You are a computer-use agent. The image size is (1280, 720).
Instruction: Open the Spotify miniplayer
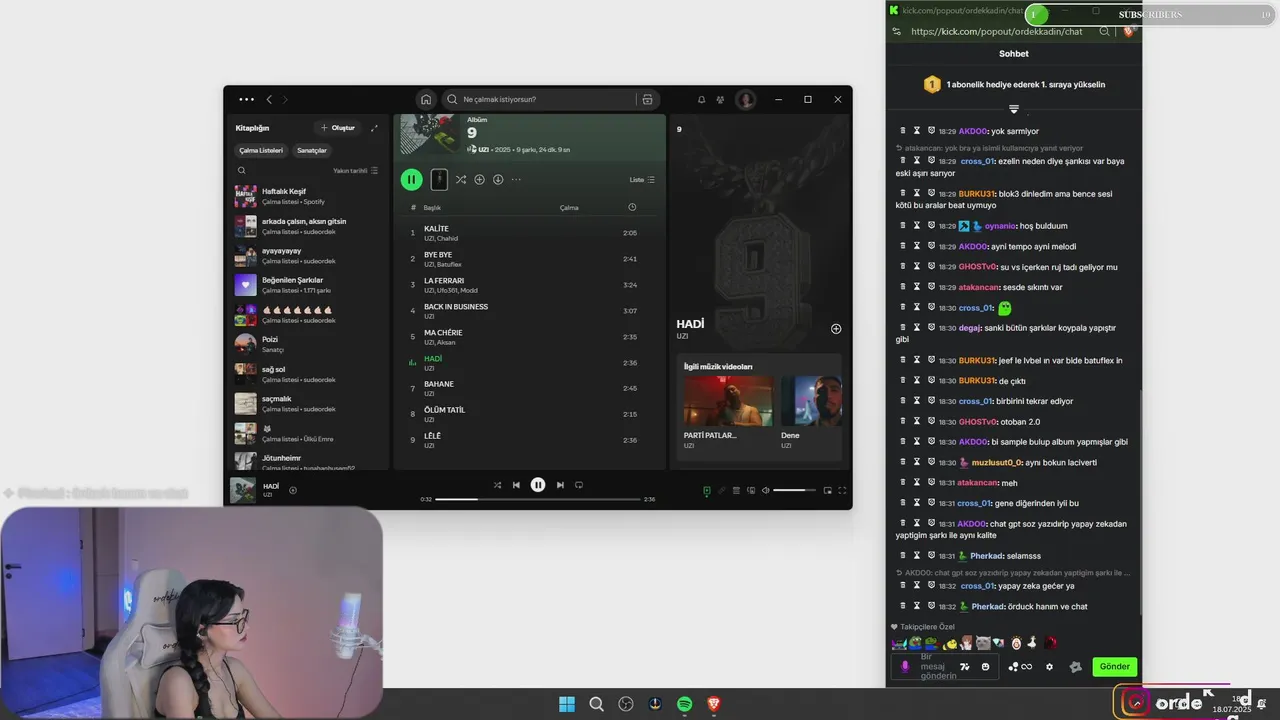[827, 491]
